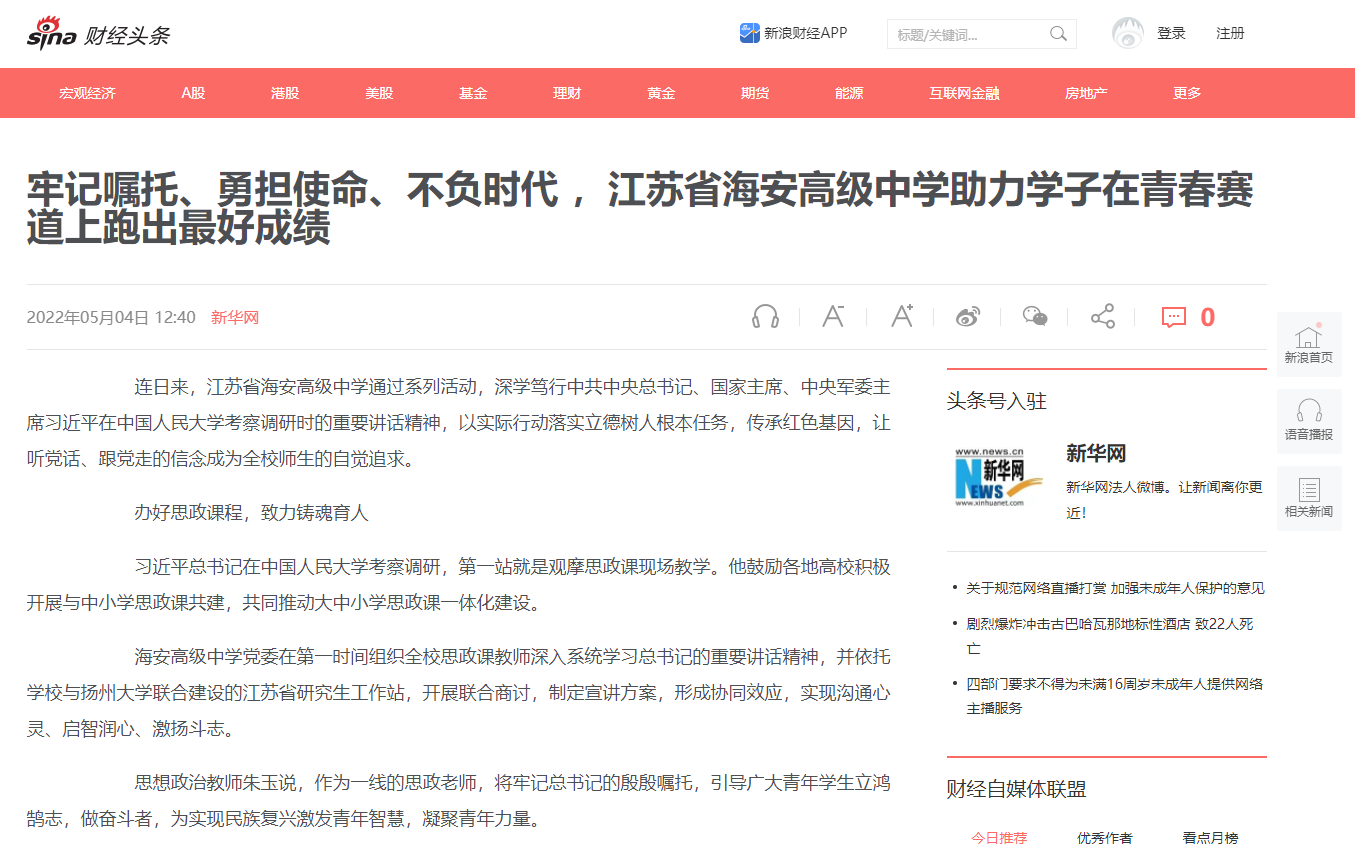Image resolution: width=1355 pixels, height=849 pixels.
Task: Open 语音播报 in the right sidebar
Action: (1308, 422)
